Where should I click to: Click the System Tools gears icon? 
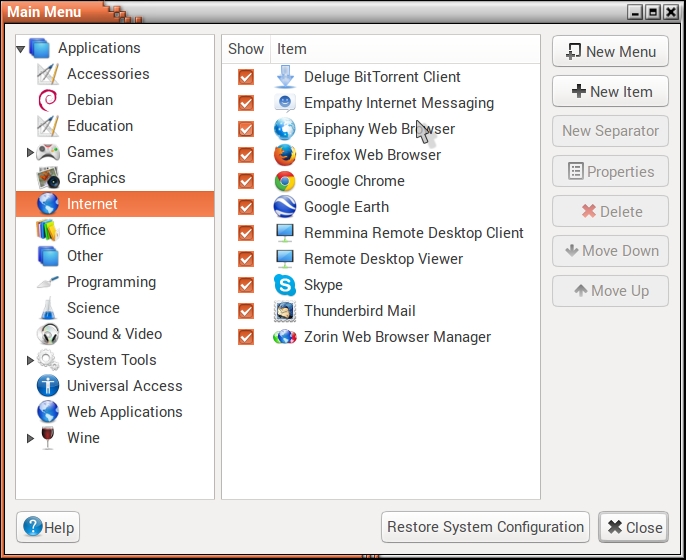[x=48, y=360]
